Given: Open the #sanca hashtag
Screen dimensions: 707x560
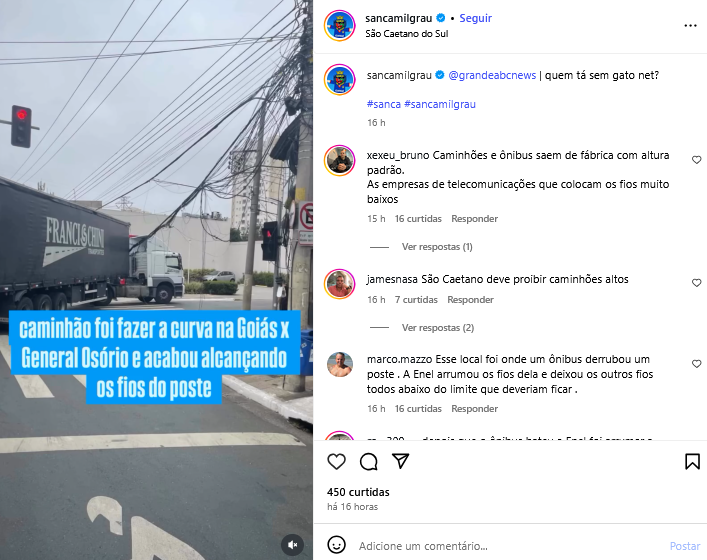Looking at the screenshot, I should click(384, 104).
